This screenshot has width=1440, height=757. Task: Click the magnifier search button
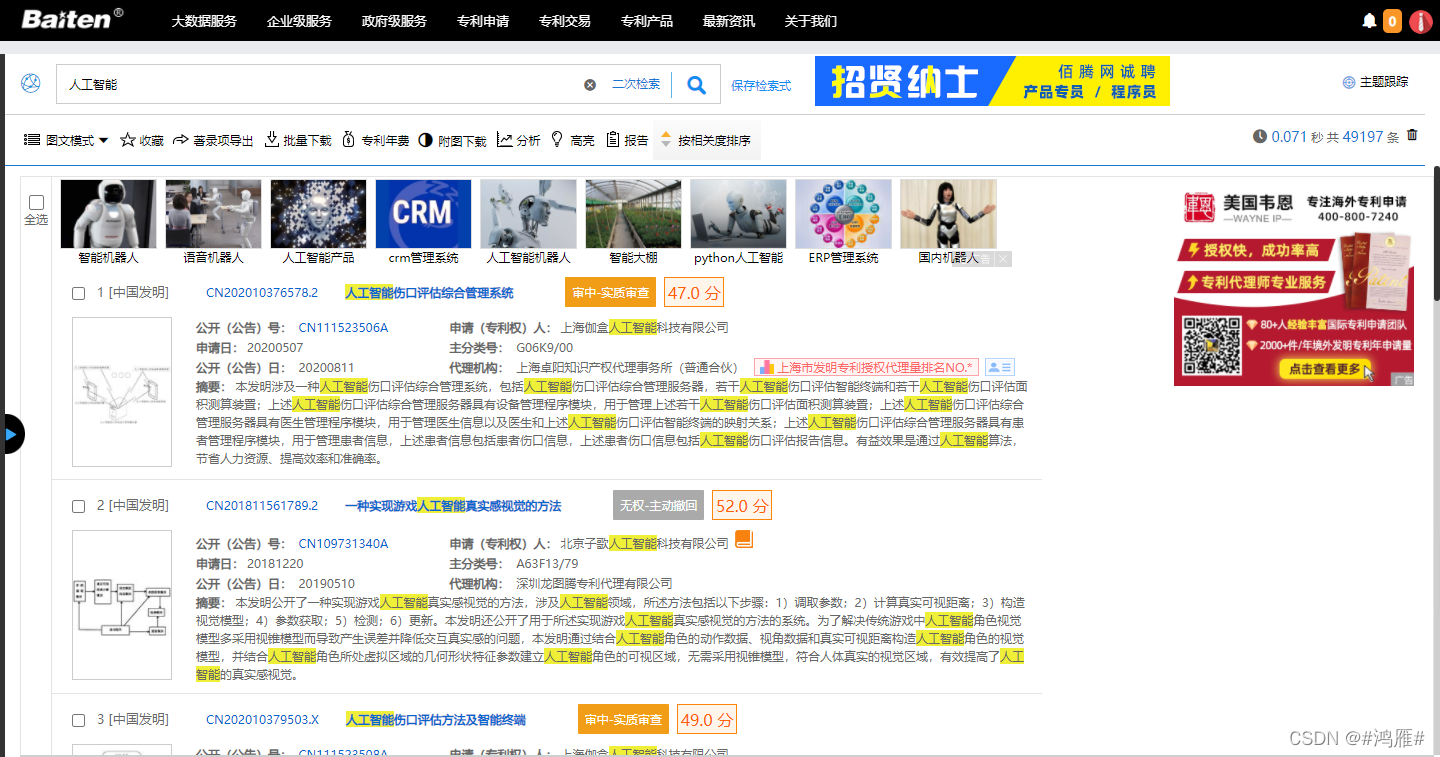(697, 85)
